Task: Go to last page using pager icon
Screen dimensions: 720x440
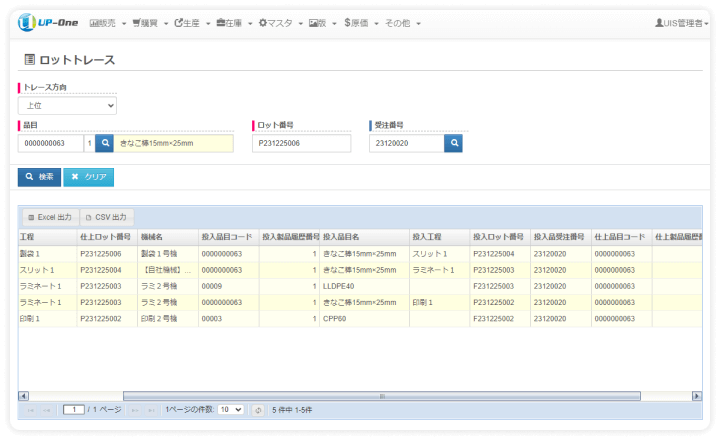Action: pos(151,410)
